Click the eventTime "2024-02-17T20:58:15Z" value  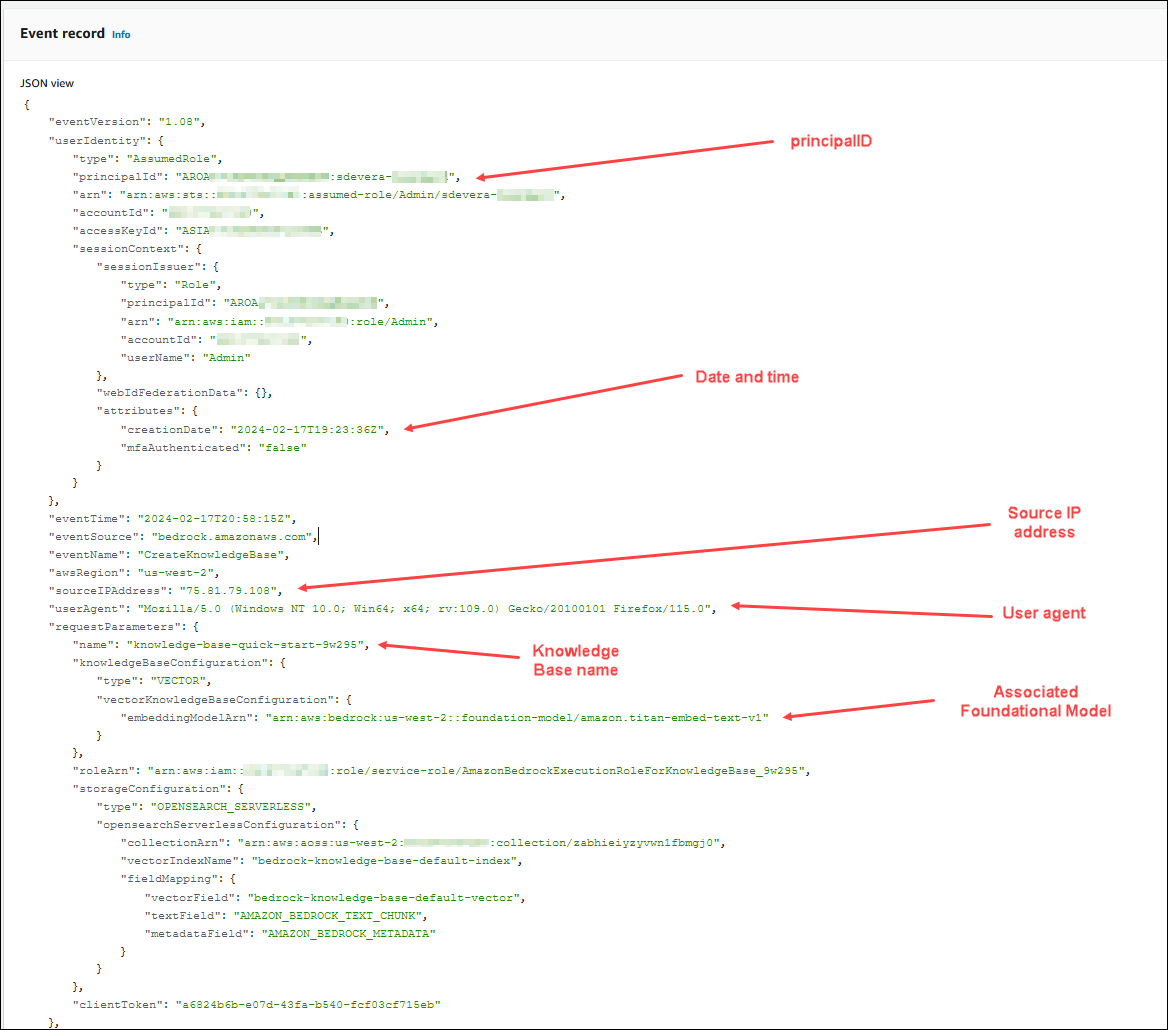click(215, 518)
